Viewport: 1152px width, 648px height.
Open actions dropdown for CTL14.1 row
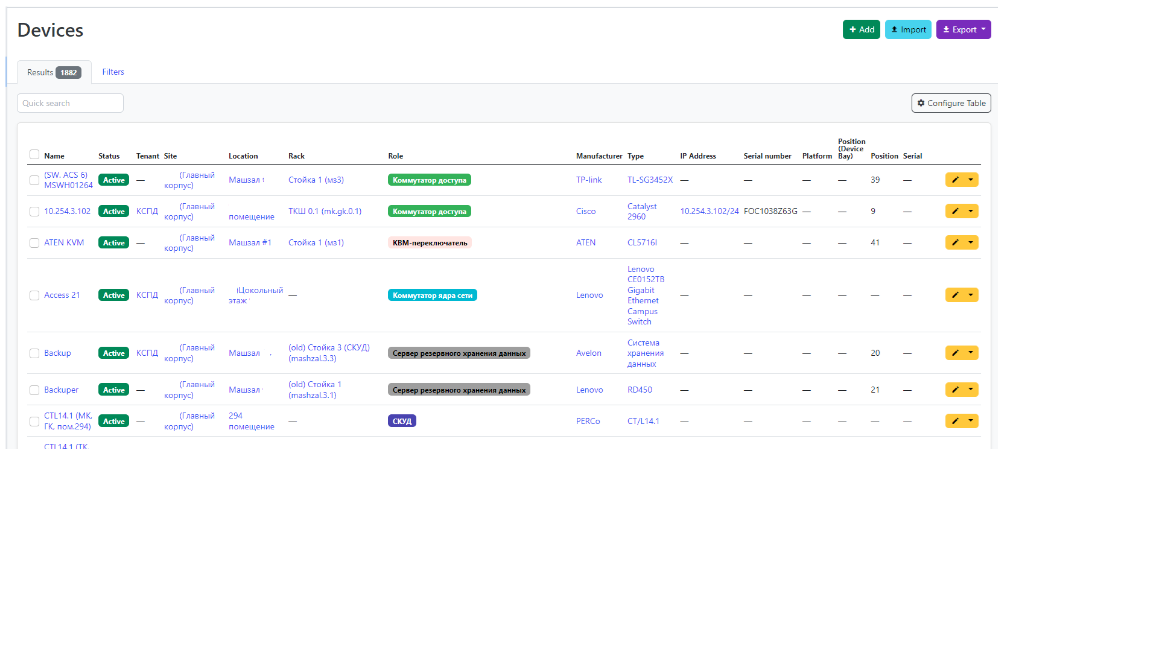tap(971, 421)
